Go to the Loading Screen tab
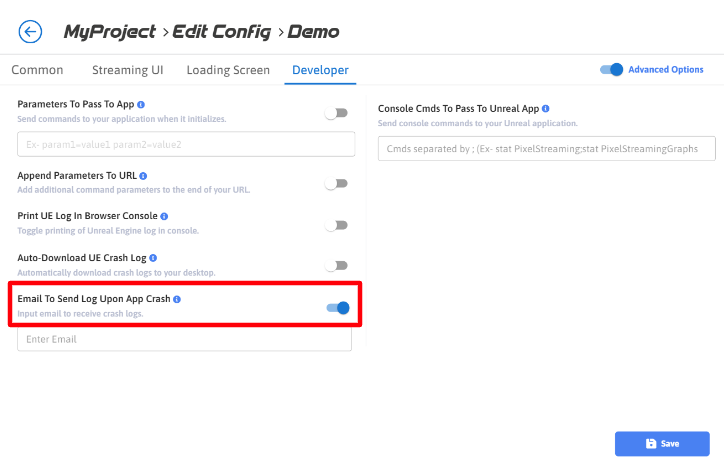 pos(228,70)
